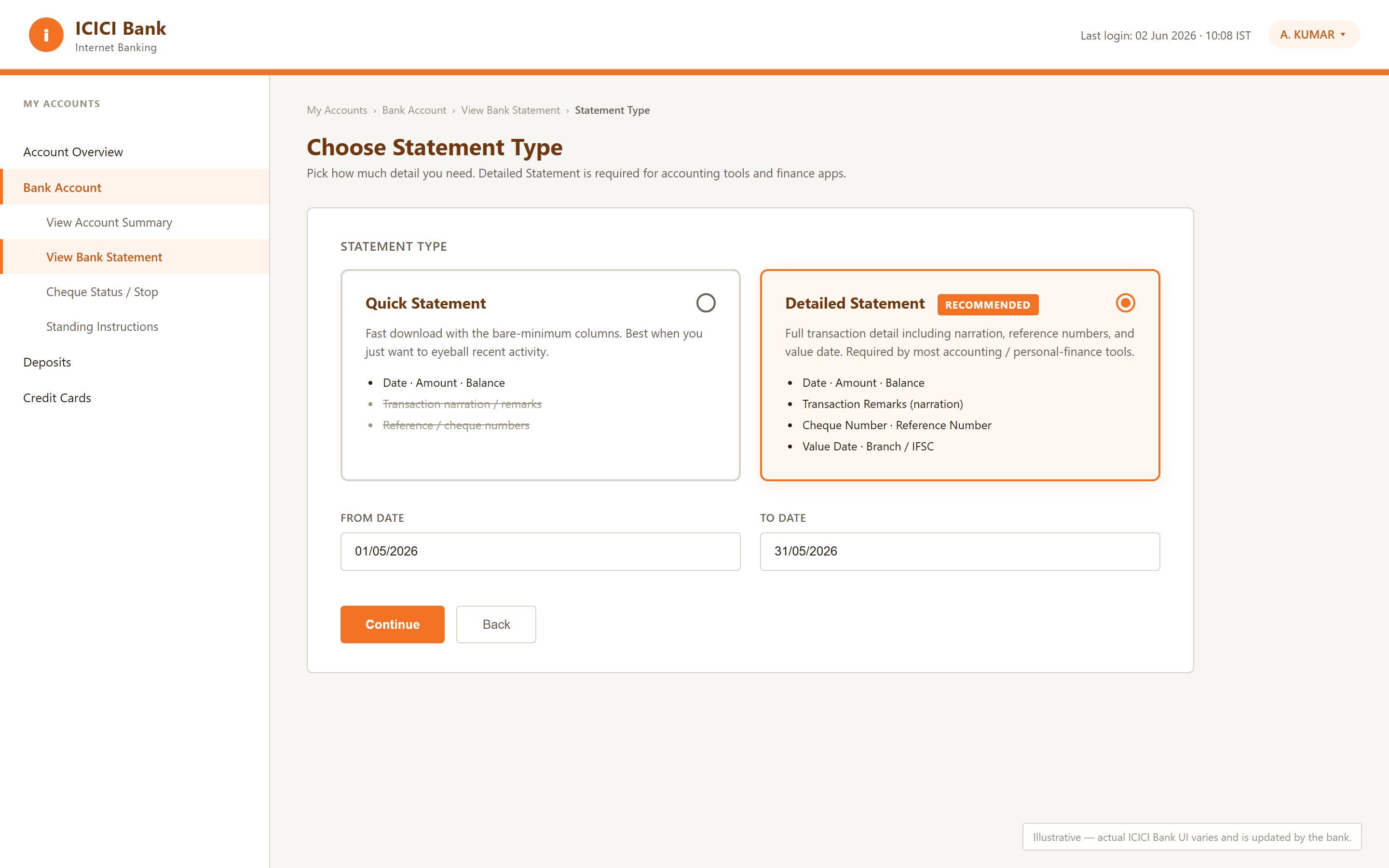Click the ICICI Bank title text
Screen dimensions: 1389x868
121,28
